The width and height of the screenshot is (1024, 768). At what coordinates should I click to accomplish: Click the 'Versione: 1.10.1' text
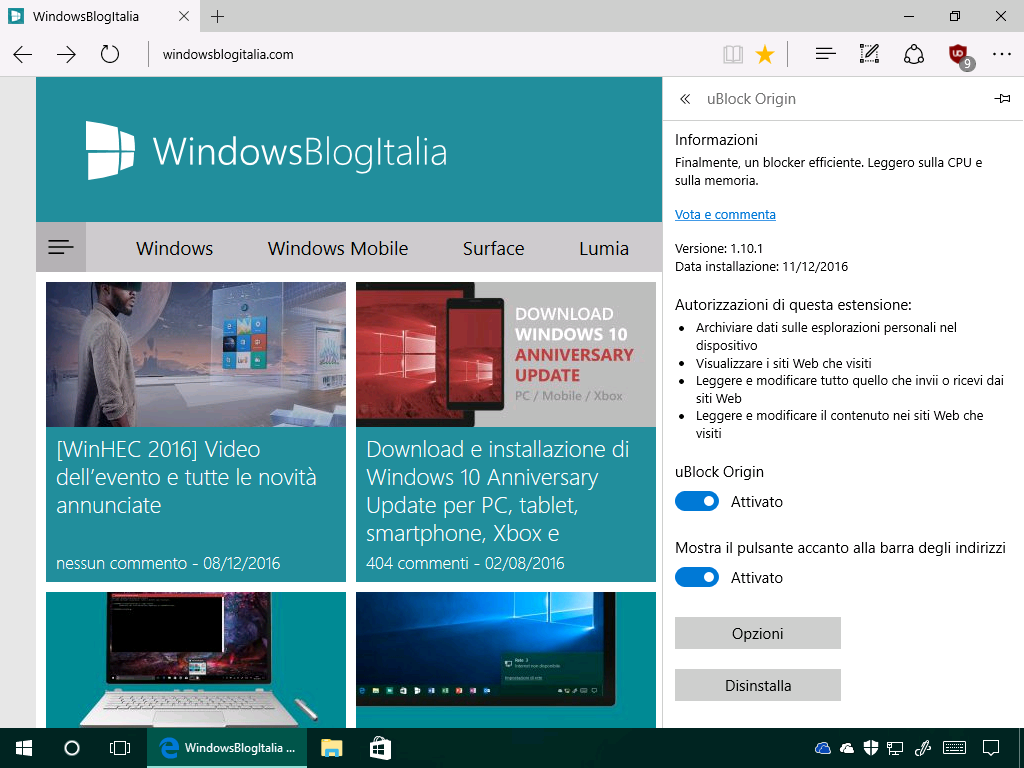718,248
